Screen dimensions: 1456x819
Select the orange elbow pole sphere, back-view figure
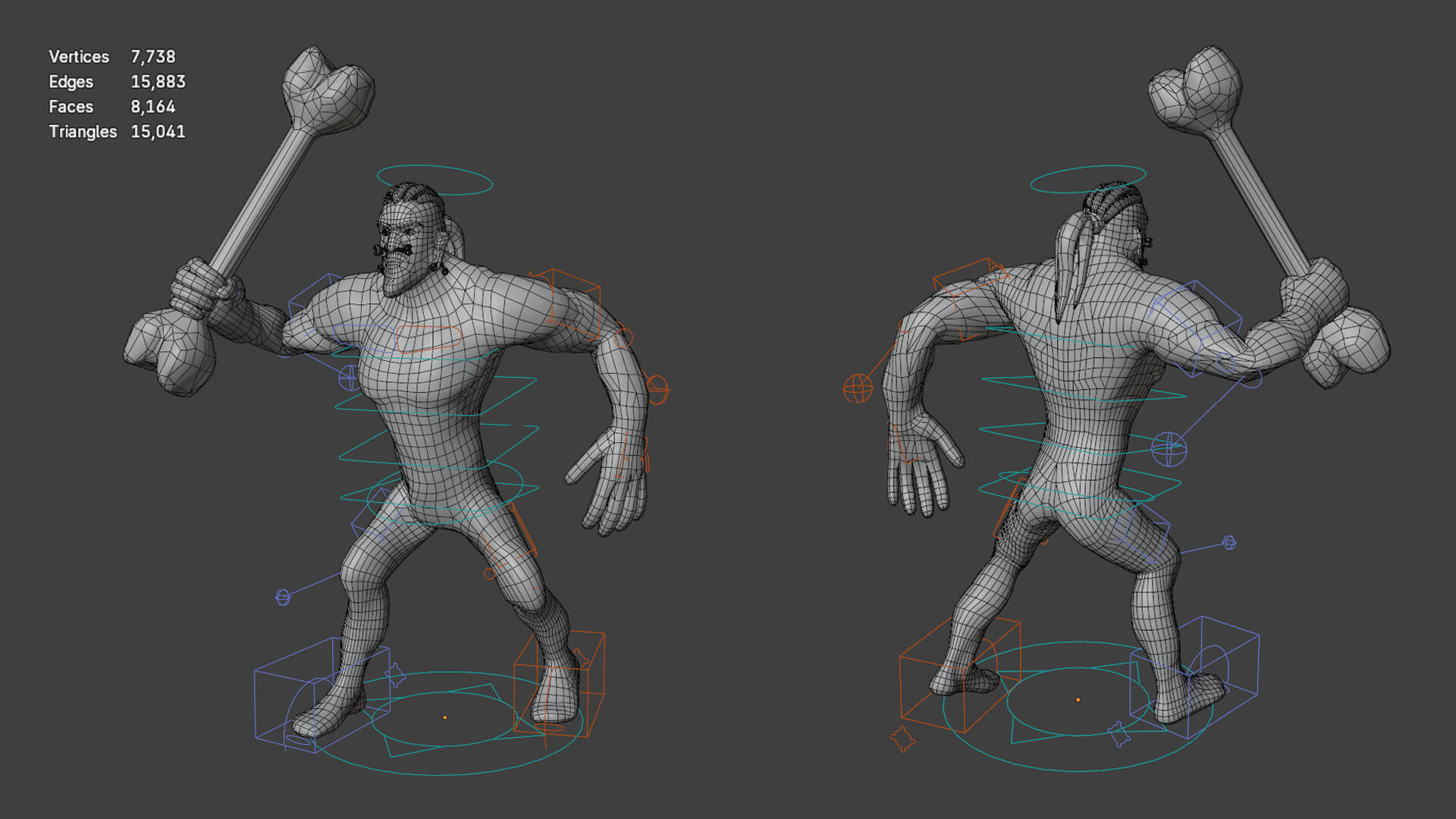pyautogui.click(x=858, y=388)
